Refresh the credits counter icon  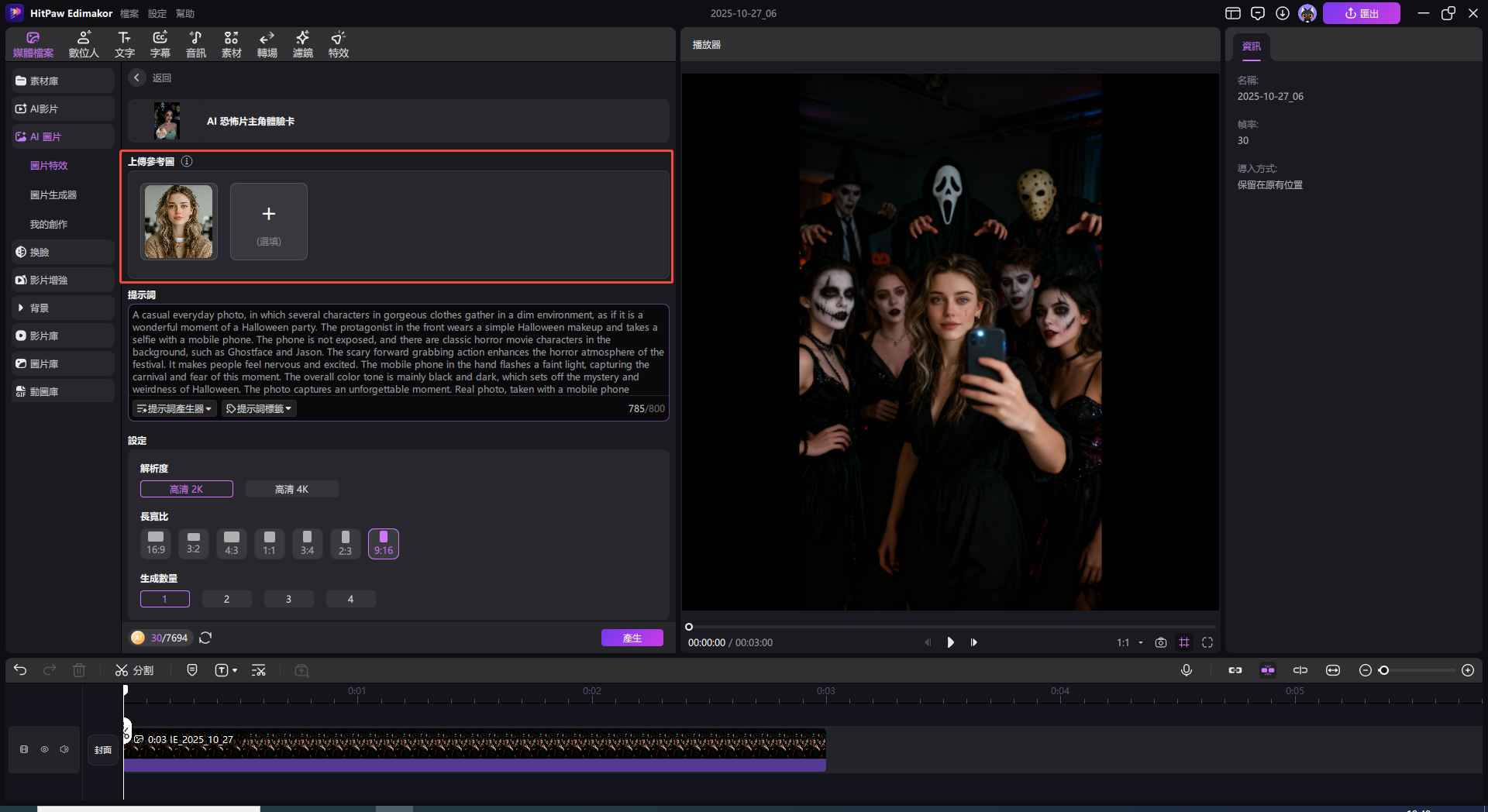click(x=205, y=638)
